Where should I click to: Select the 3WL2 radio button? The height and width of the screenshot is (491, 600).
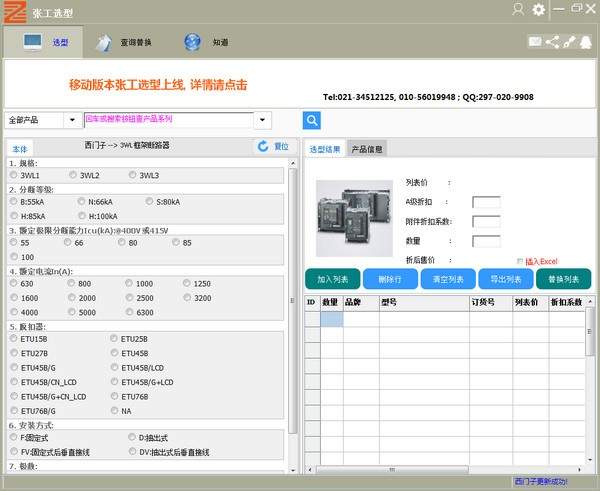tap(73, 175)
